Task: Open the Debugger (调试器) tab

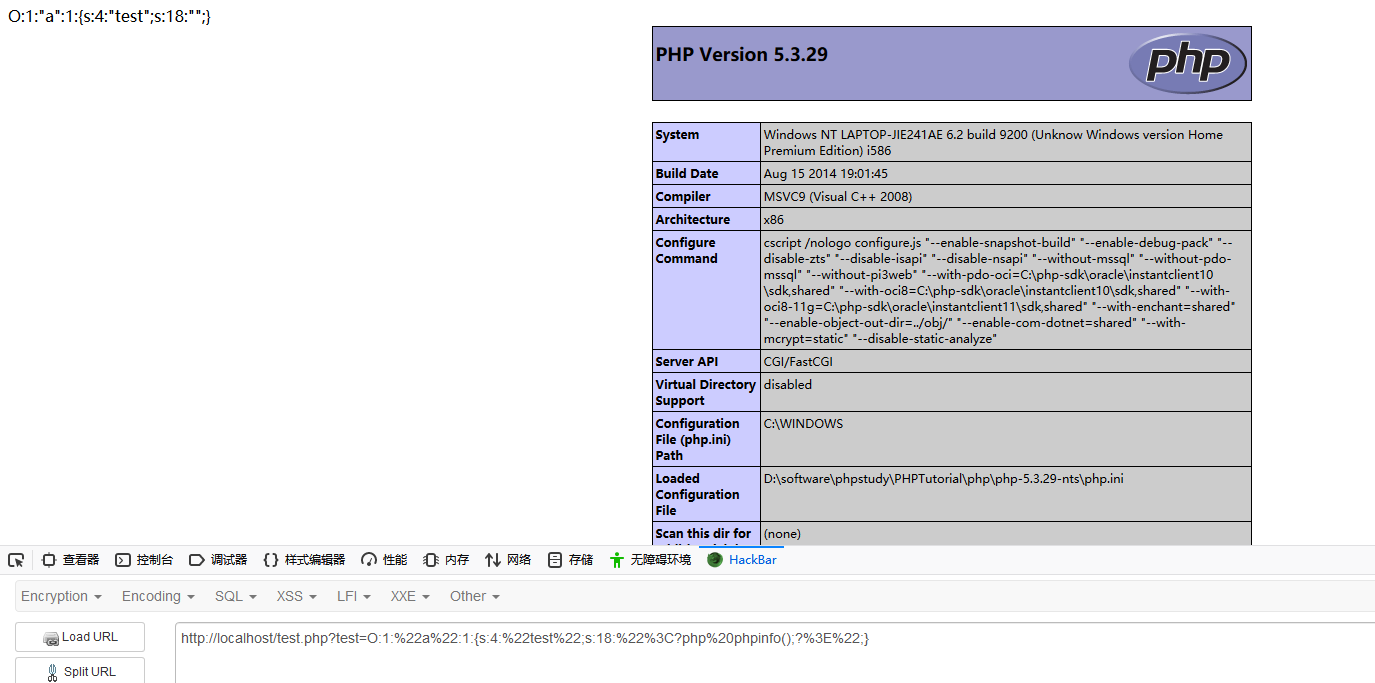Action: point(218,560)
